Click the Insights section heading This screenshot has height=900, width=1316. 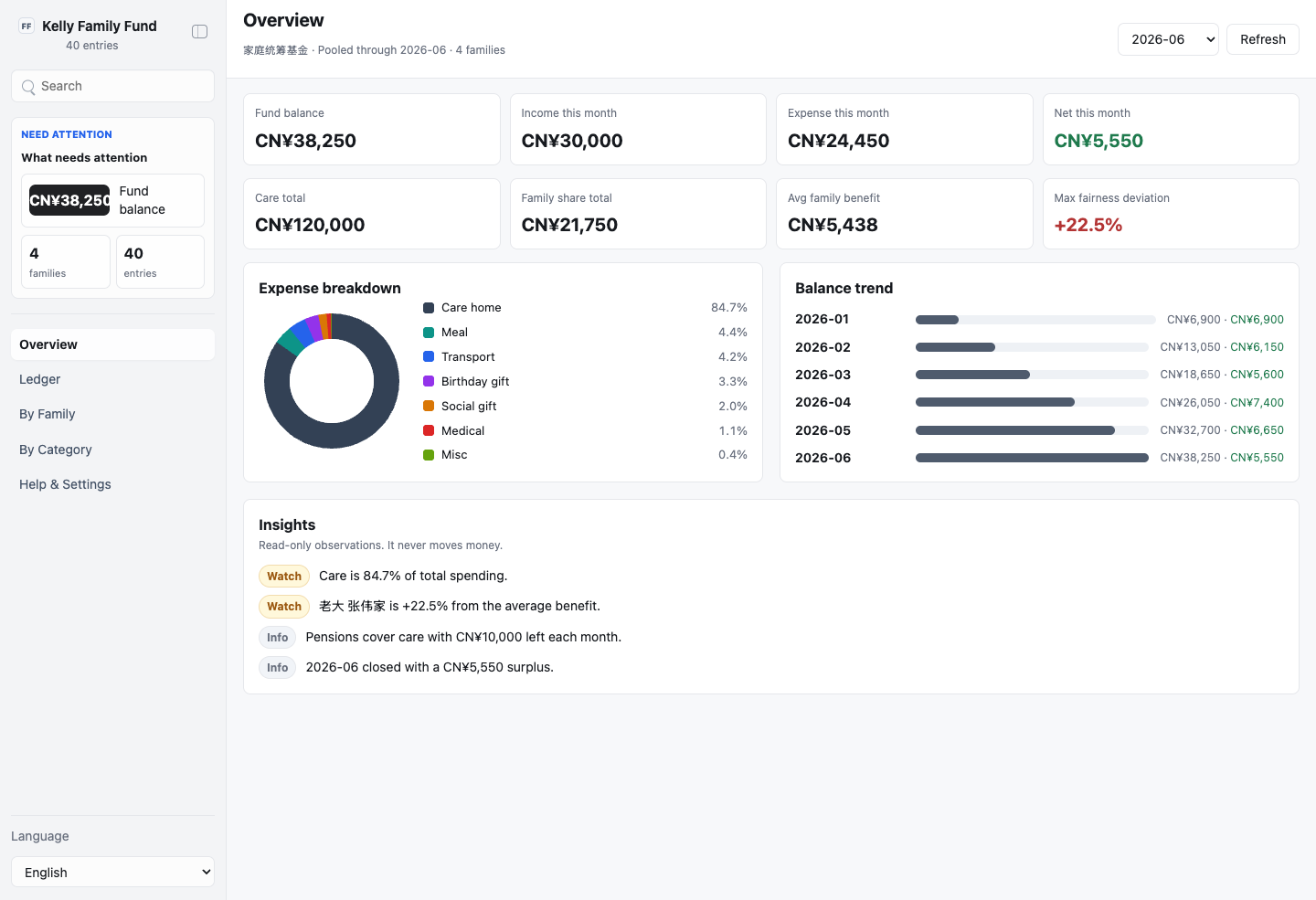(287, 524)
